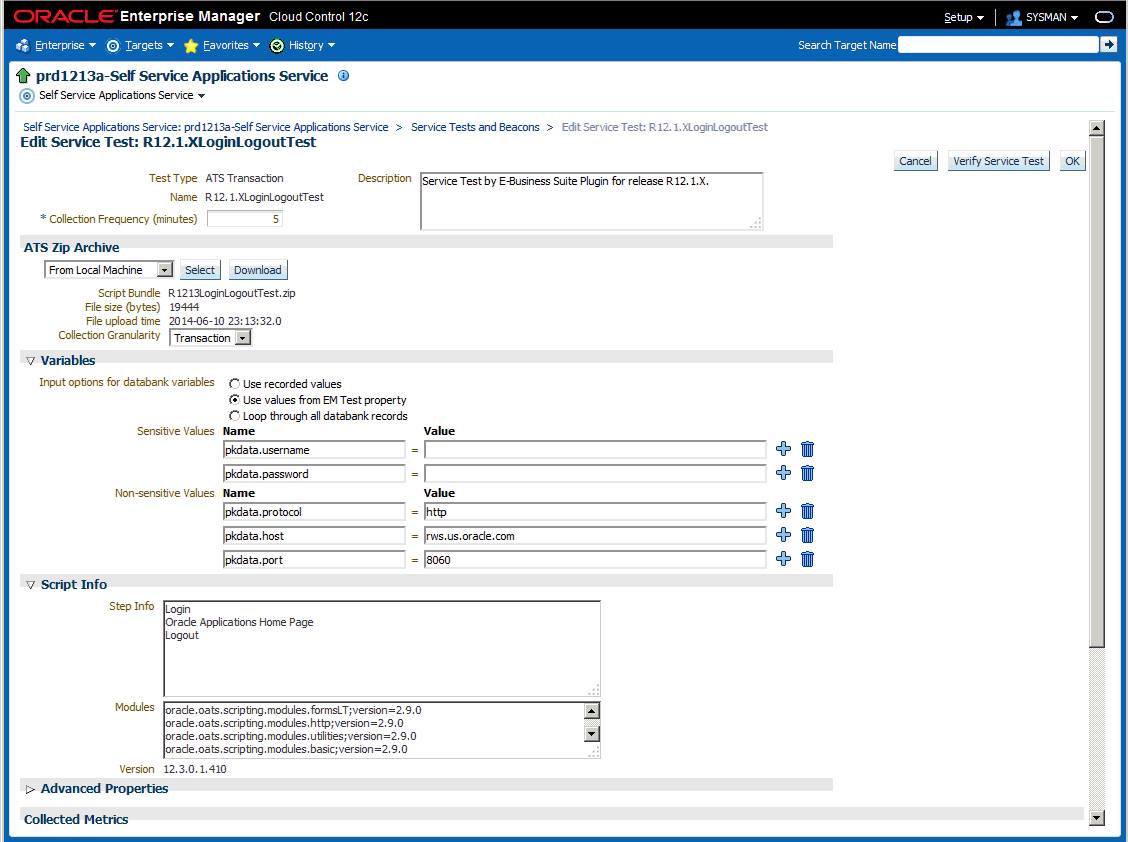Click the page scrollbar down arrow
The width and height of the screenshot is (1128, 842).
click(1096, 817)
